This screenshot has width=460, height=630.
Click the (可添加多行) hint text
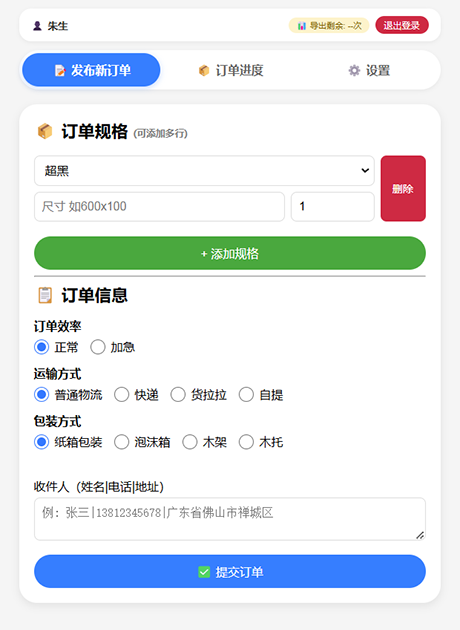tap(161, 133)
